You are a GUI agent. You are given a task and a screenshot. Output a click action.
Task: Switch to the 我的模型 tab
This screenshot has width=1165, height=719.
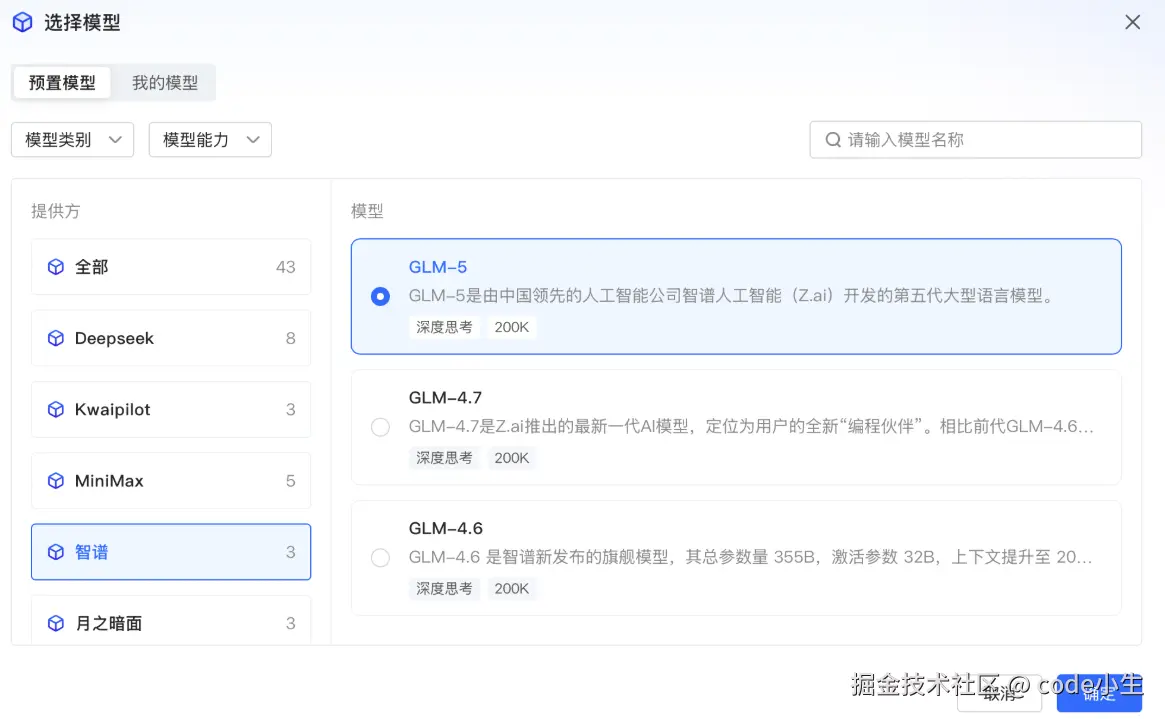165,83
